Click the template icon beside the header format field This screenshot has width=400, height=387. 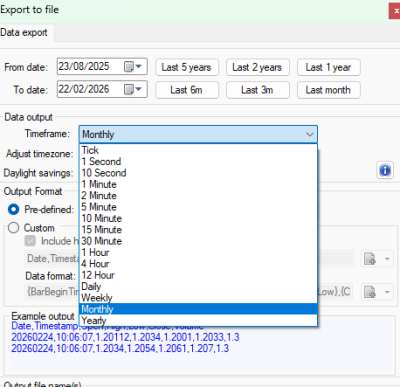click(370, 259)
